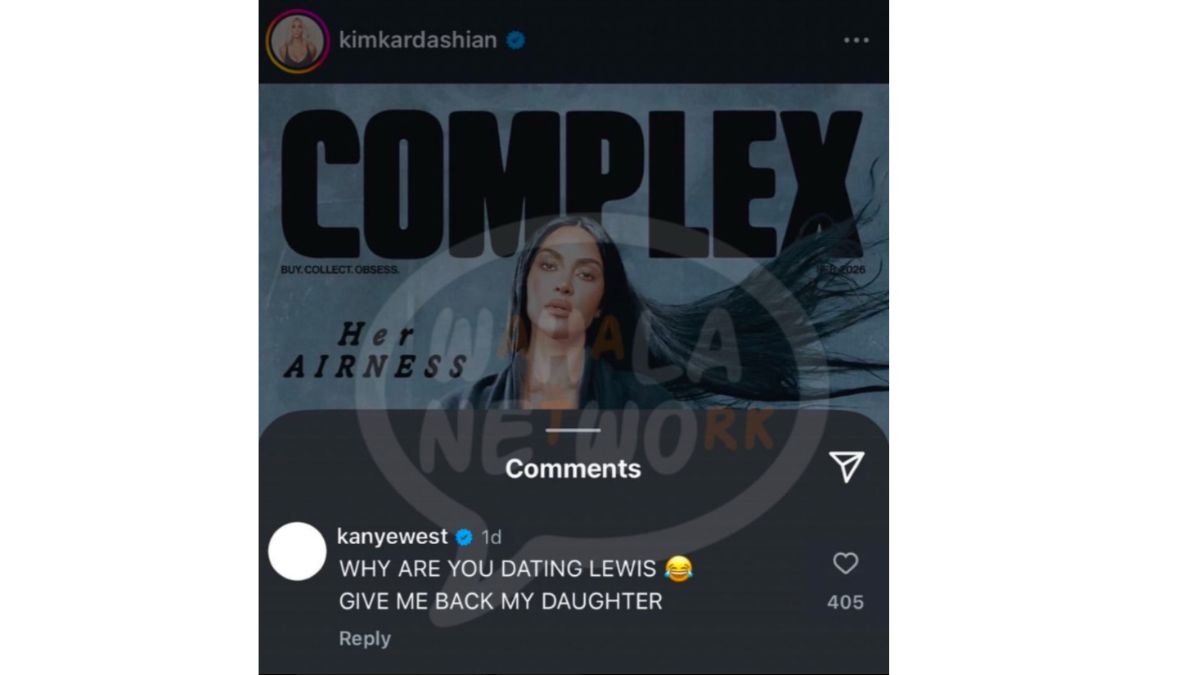This screenshot has width=1200, height=675.
Task: Open kanyewest's blank profile picture
Action: click(297, 551)
